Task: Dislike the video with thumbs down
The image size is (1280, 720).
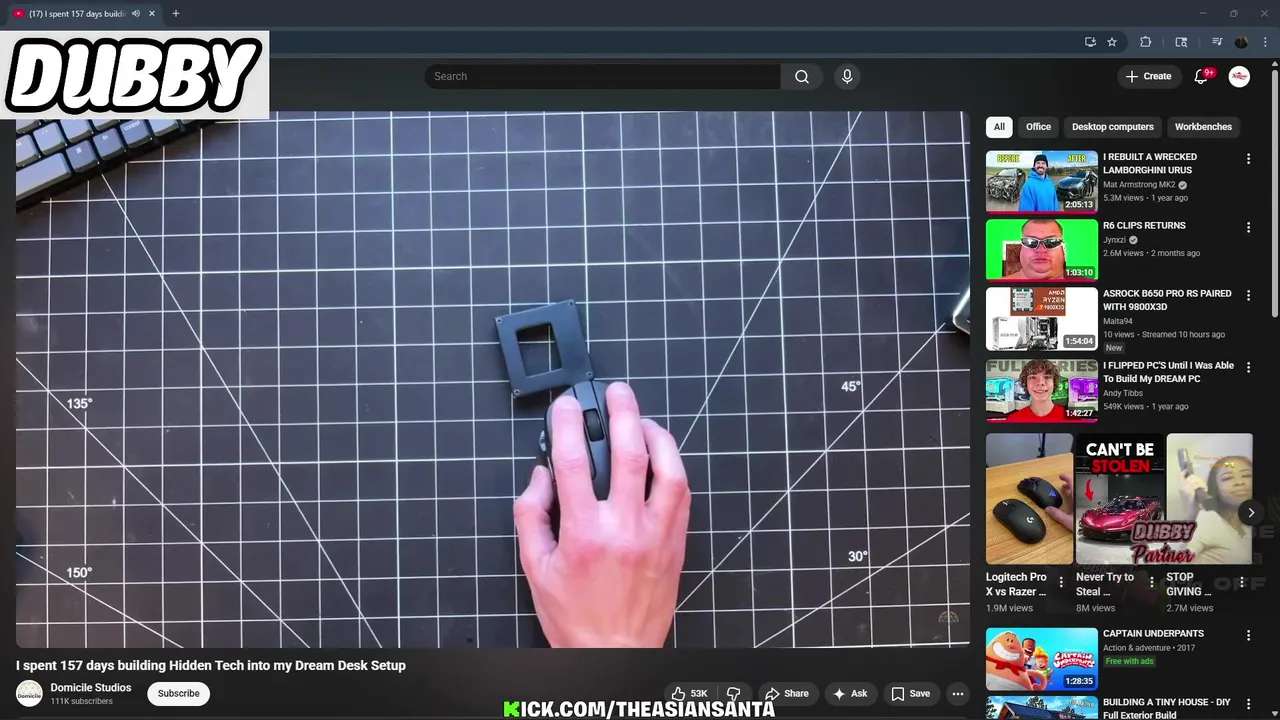Action: (x=734, y=694)
